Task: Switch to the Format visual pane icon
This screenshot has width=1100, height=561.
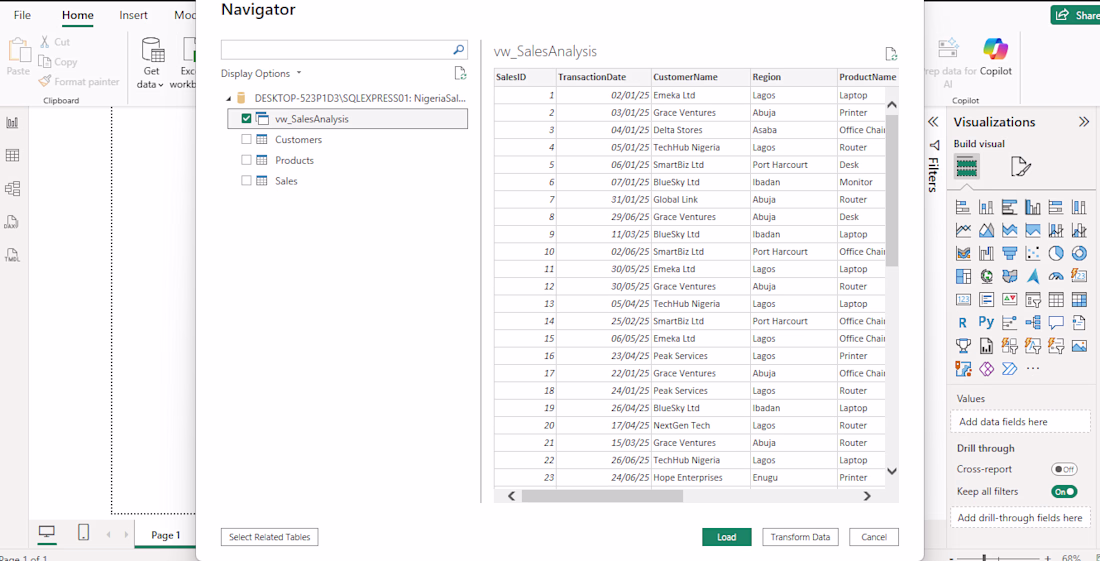Action: (x=1021, y=166)
